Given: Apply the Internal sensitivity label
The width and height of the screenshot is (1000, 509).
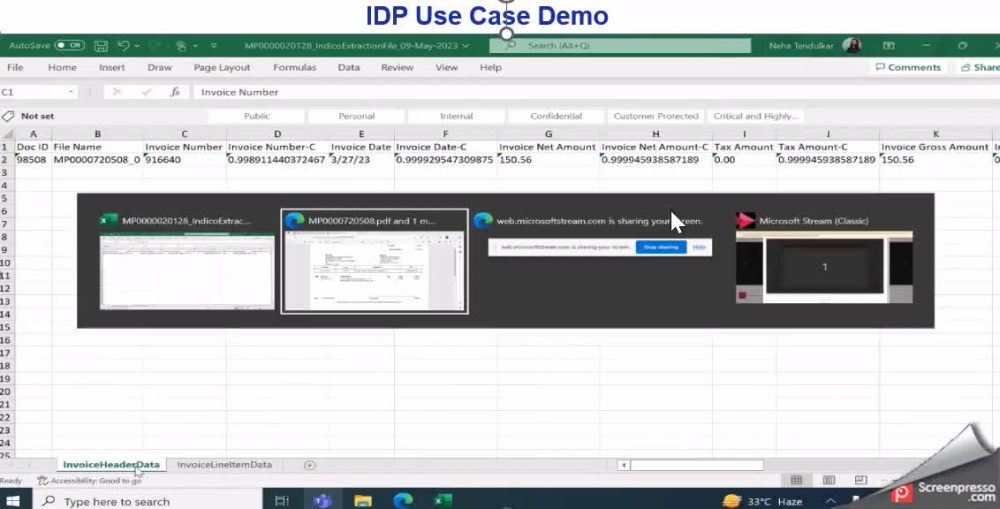Looking at the screenshot, I should pyautogui.click(x=457, y=116).
